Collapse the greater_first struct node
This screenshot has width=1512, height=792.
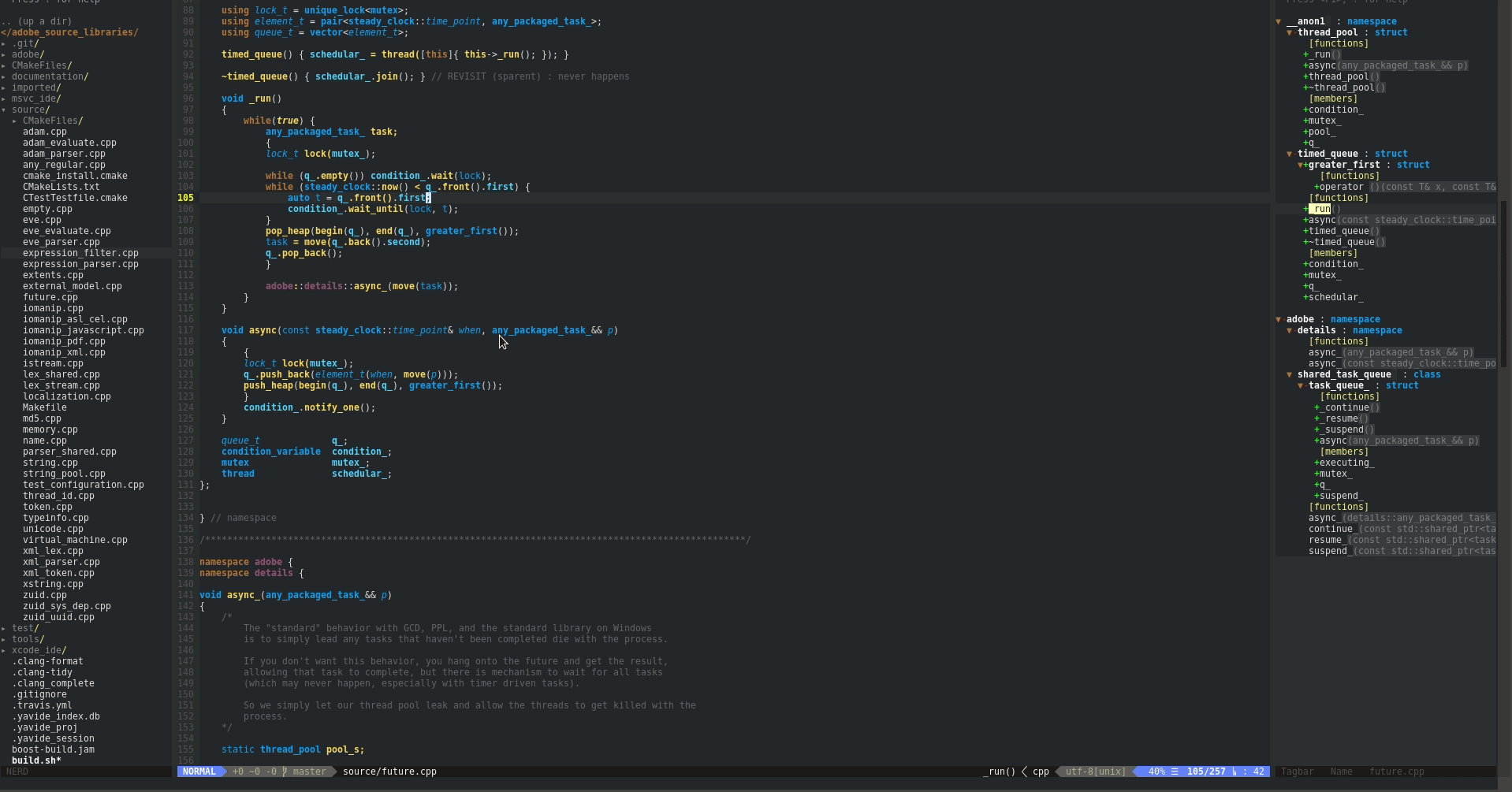(x=1301, y=165)
